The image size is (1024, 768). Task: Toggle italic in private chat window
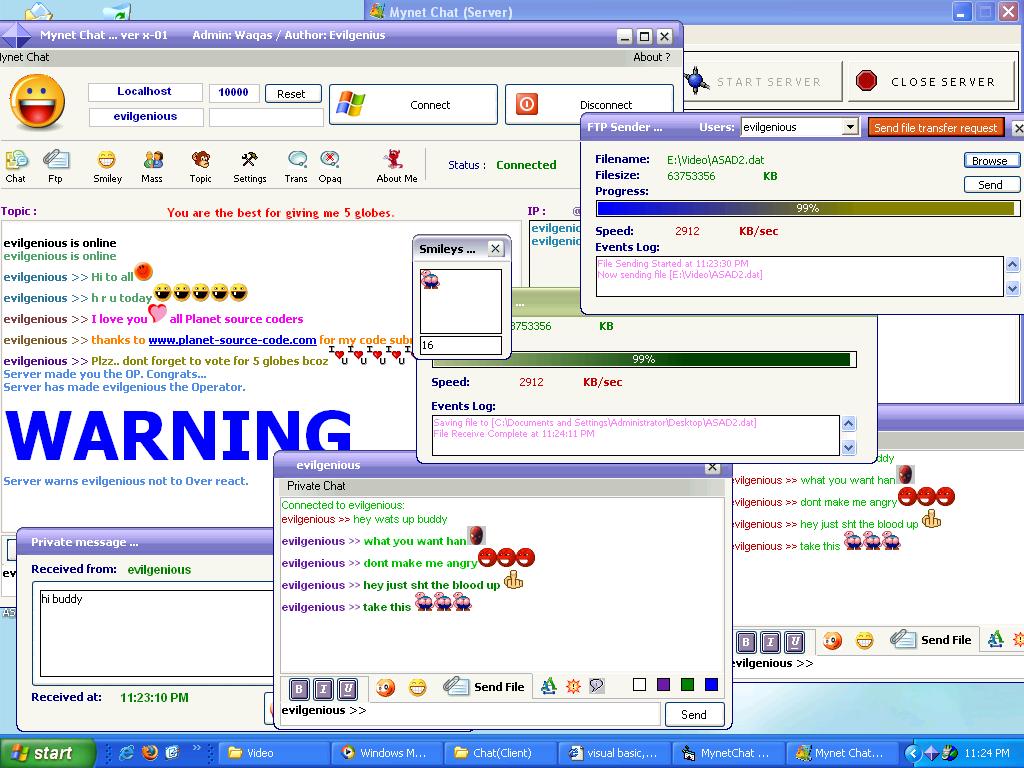point(323,688)
